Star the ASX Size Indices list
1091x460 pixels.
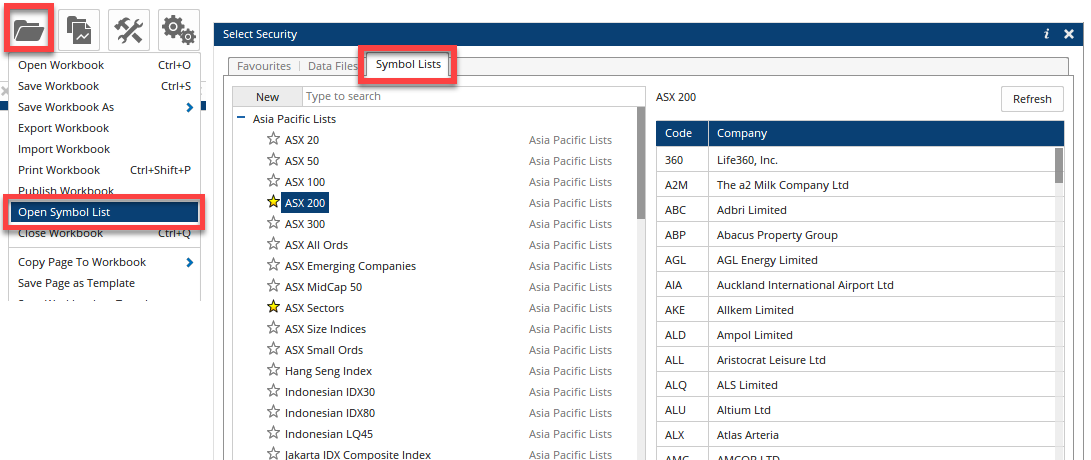[273, 328]
